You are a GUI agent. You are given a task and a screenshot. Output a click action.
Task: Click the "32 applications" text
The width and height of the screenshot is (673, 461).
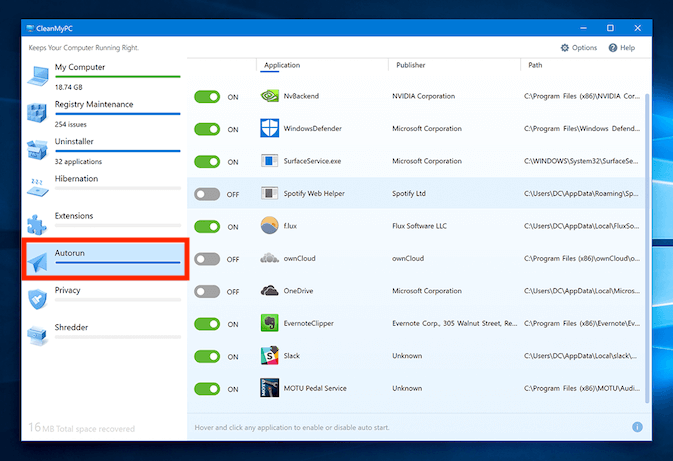78,161
